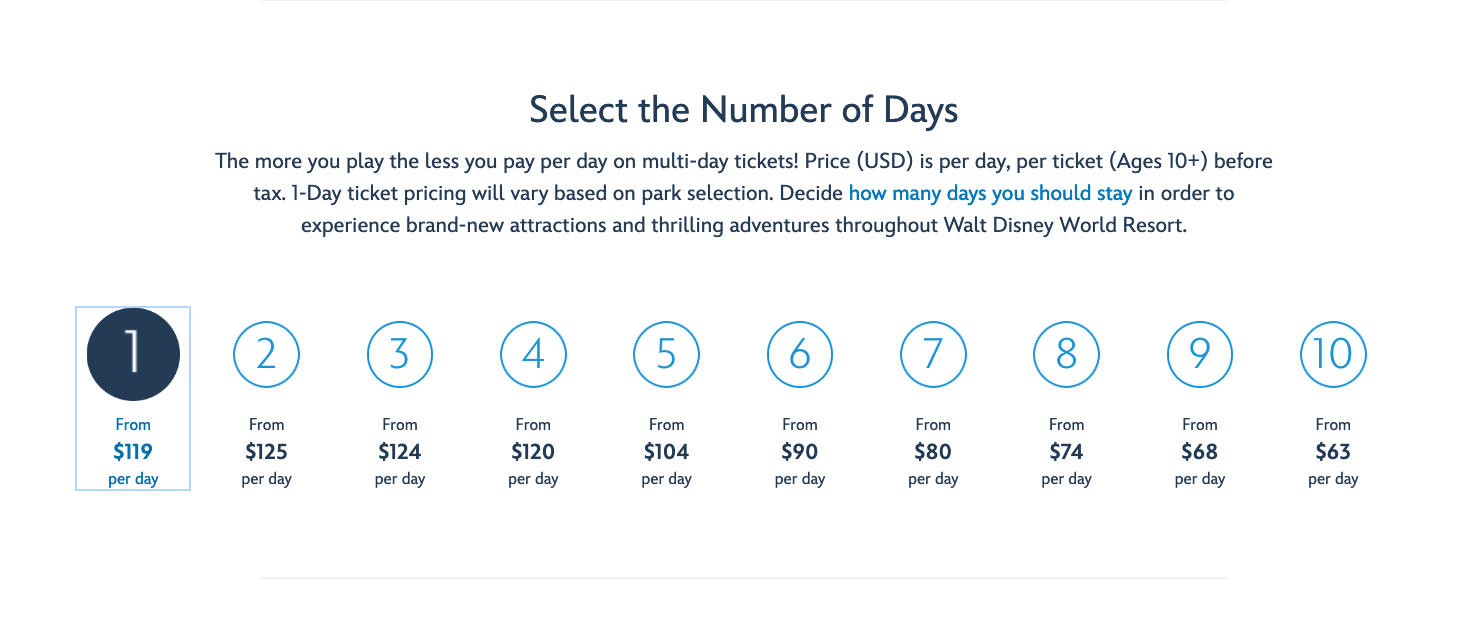This screenshot has height=618, width=1482.
Task: Choose the 2-day circle option
Action: (266, 354)
